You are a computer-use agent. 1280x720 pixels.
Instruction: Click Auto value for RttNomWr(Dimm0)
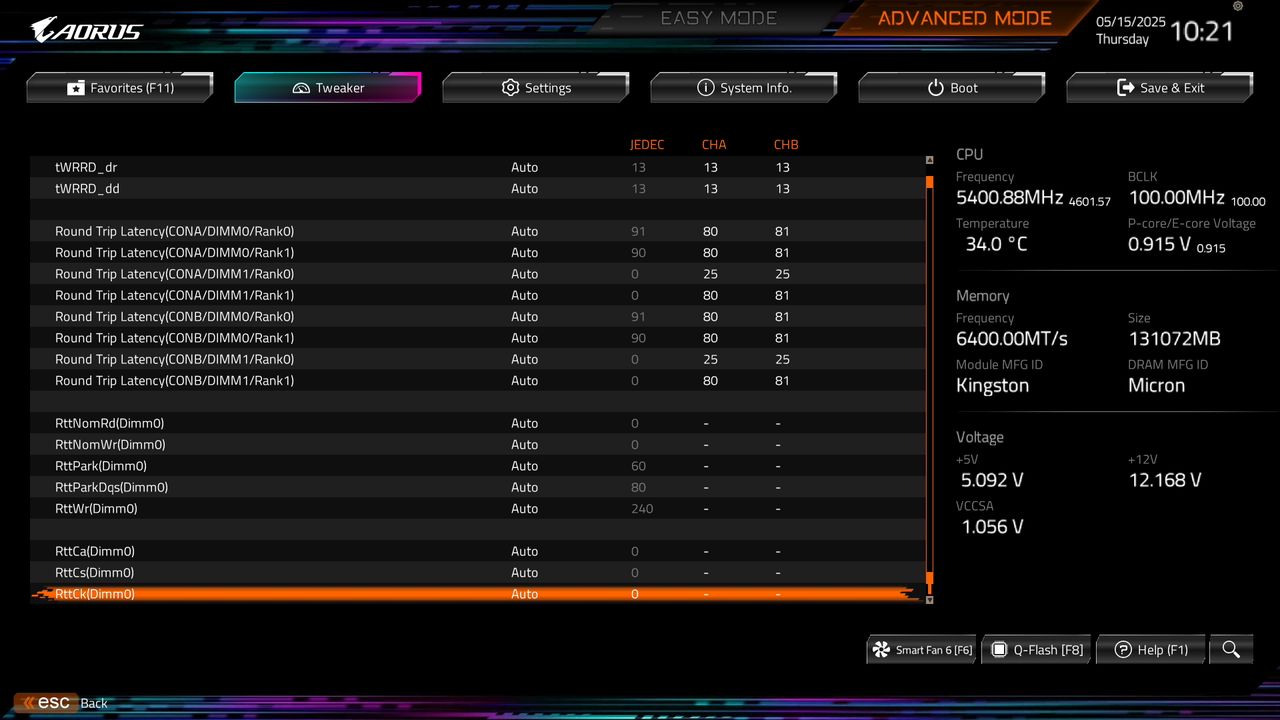[524, 444]
